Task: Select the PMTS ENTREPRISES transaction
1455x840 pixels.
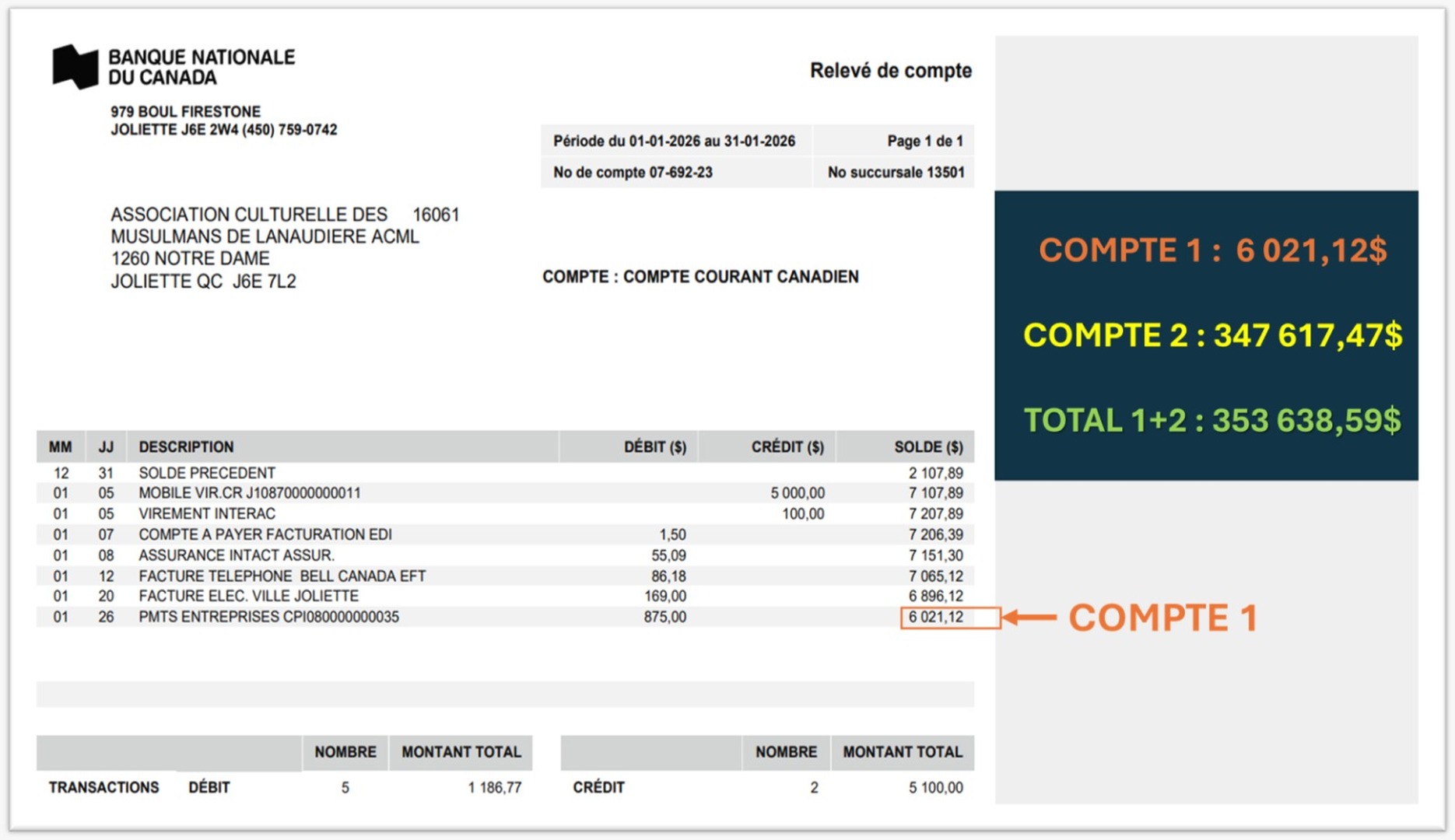Action: pos(268,618)
